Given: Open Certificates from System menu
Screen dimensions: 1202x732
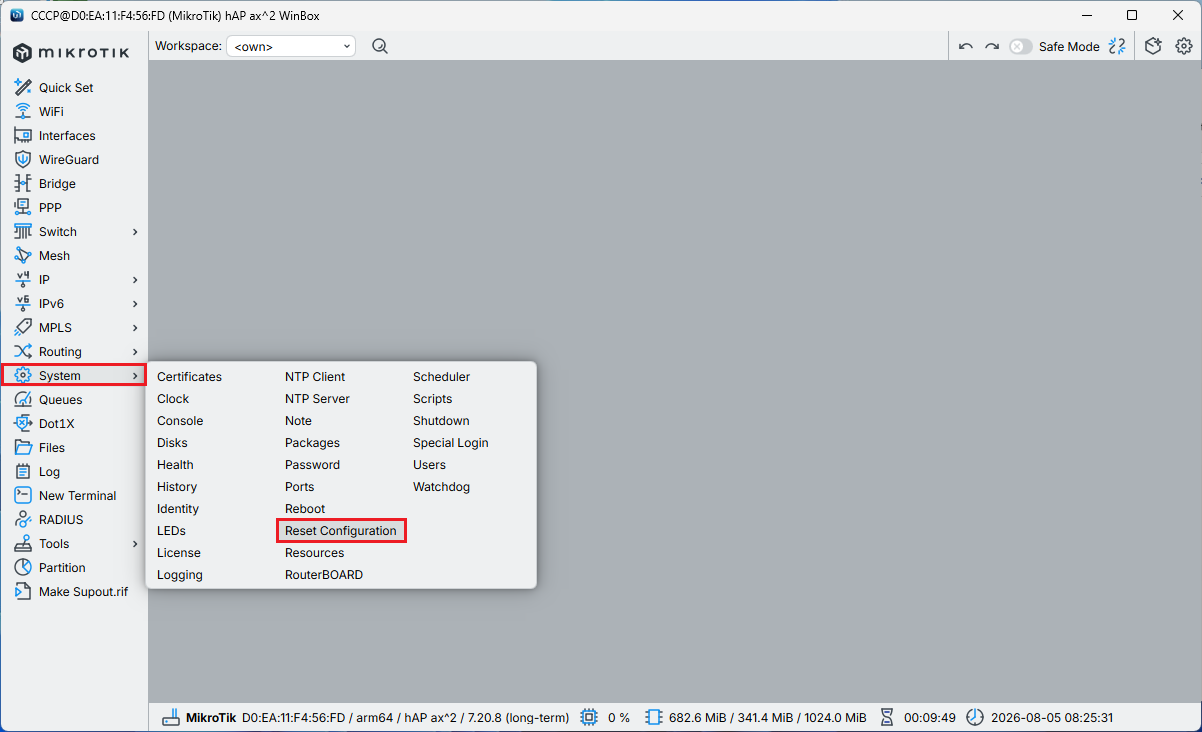Looking at the screenshot, I should (x=189, y=377).
